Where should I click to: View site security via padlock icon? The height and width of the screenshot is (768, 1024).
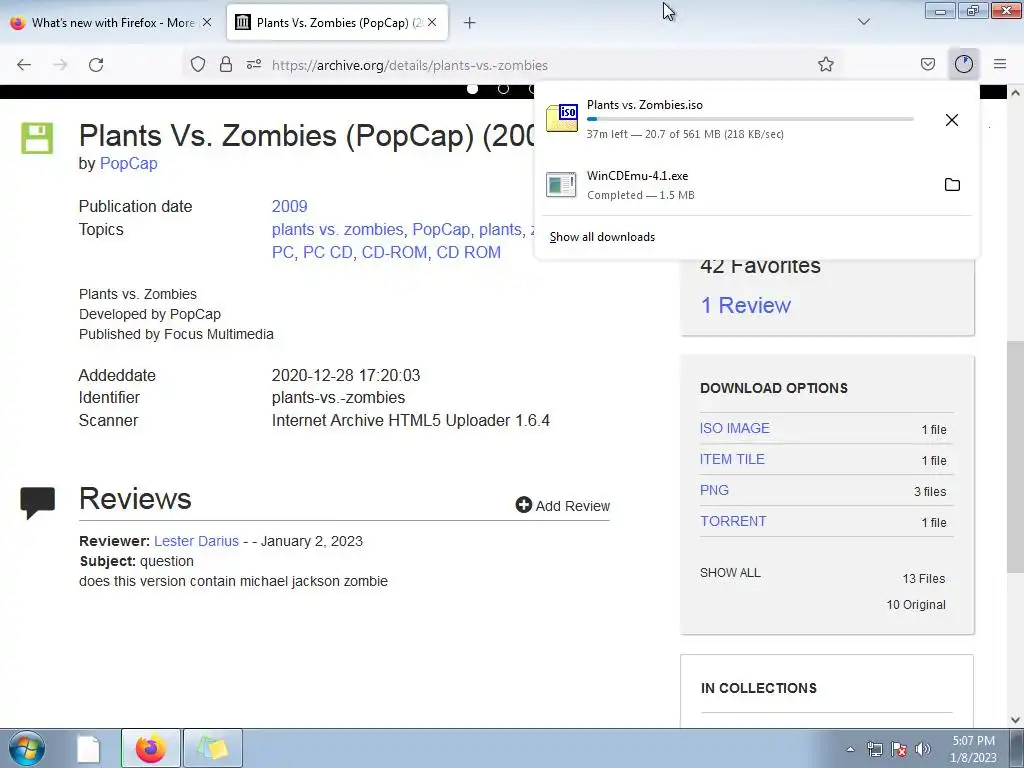[x=226, y=64]
